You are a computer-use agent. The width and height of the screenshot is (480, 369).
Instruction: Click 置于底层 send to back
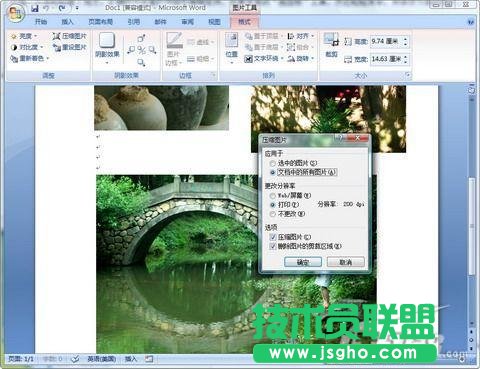pyautogui.click(x=263, y=47)
